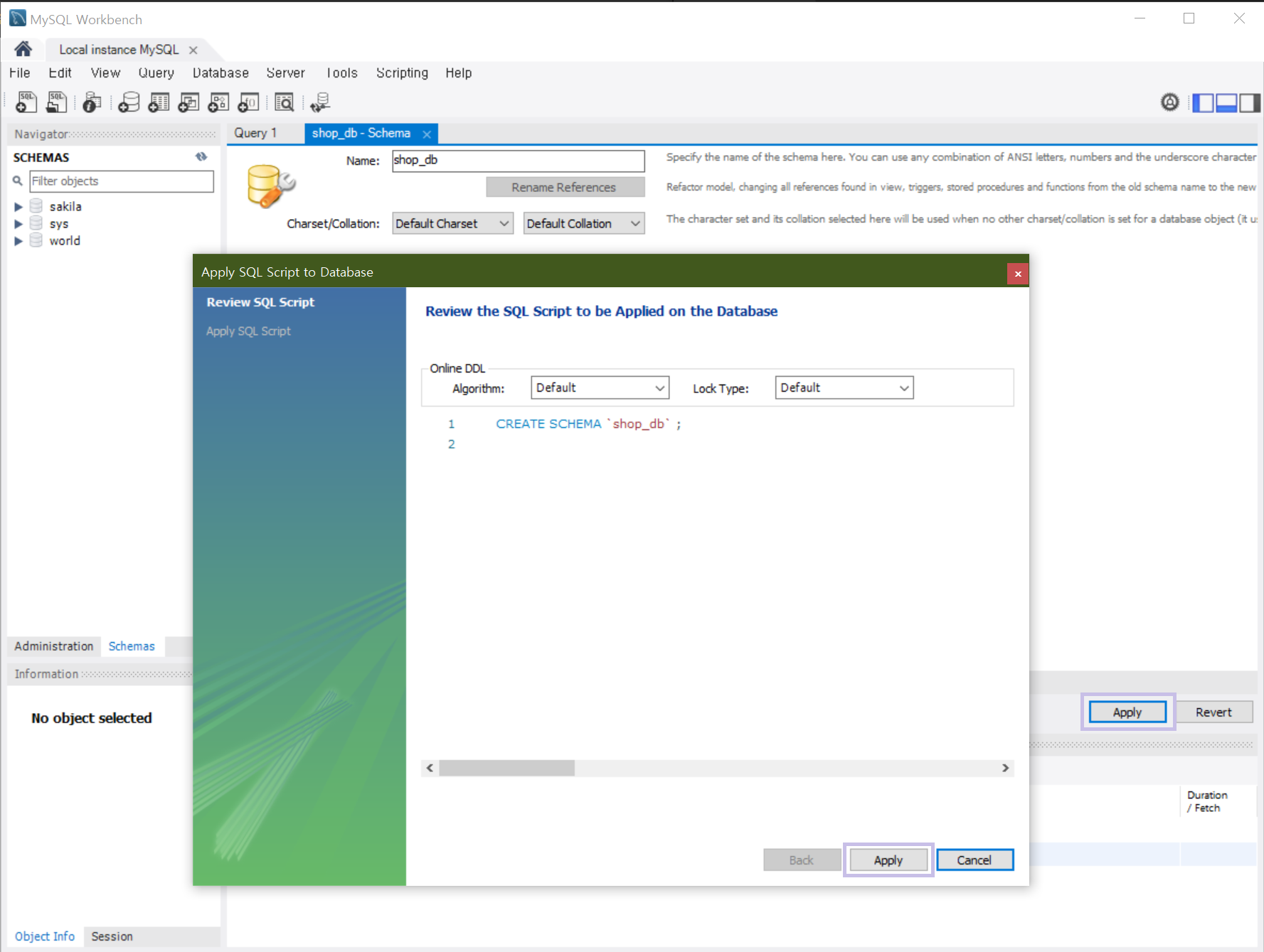Select the sakila schema name
1264x952 pixels.
click(x=65, y=207)
